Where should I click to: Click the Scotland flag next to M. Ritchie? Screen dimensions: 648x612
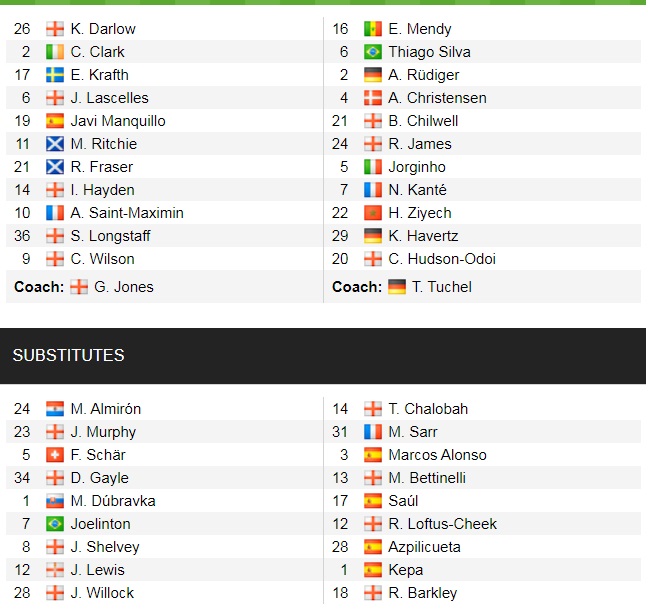tap(55, 144)
